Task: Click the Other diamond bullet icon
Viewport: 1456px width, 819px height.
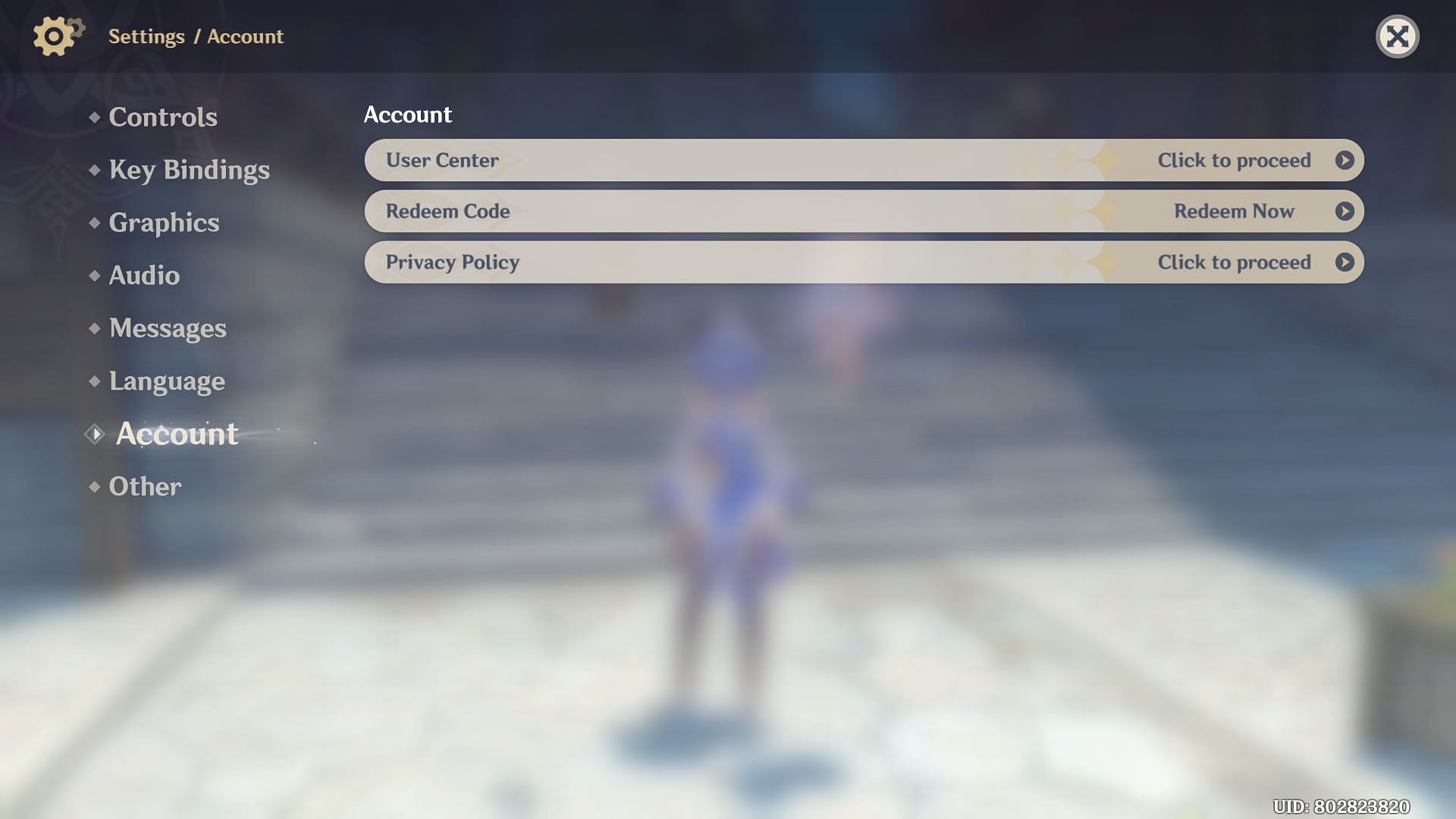Action: click(93, 486)
